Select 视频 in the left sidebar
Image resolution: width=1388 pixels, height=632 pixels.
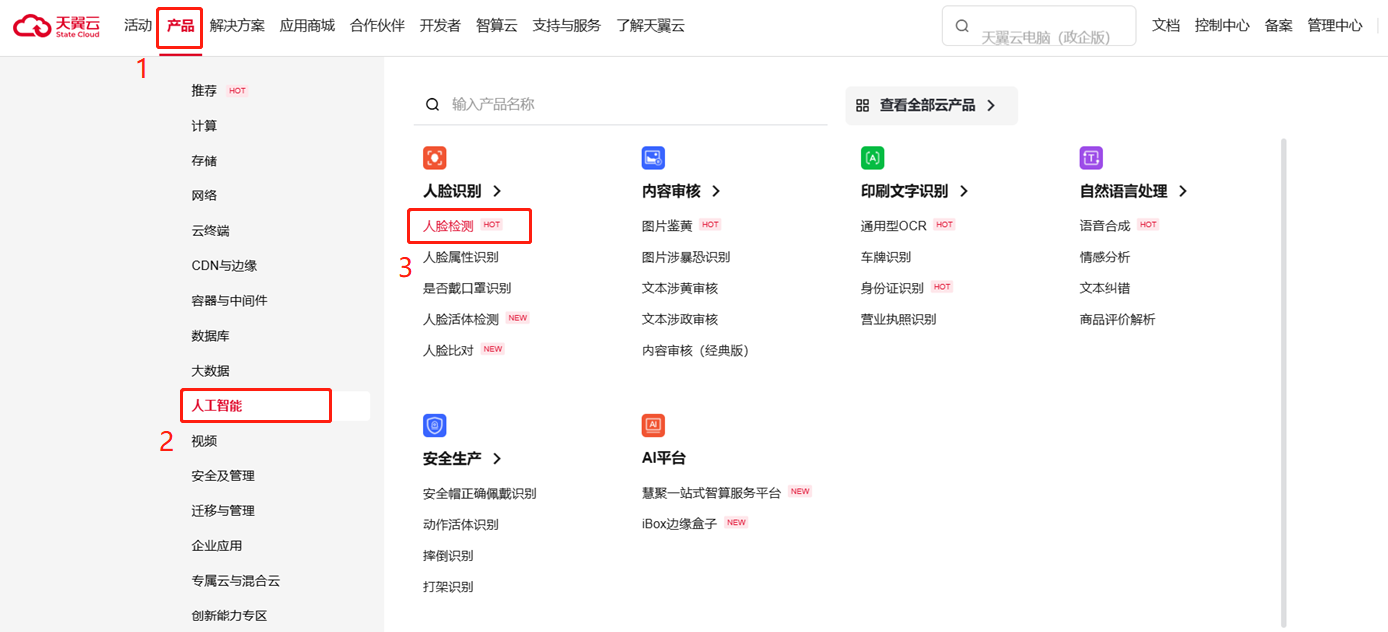pos(204,441)
